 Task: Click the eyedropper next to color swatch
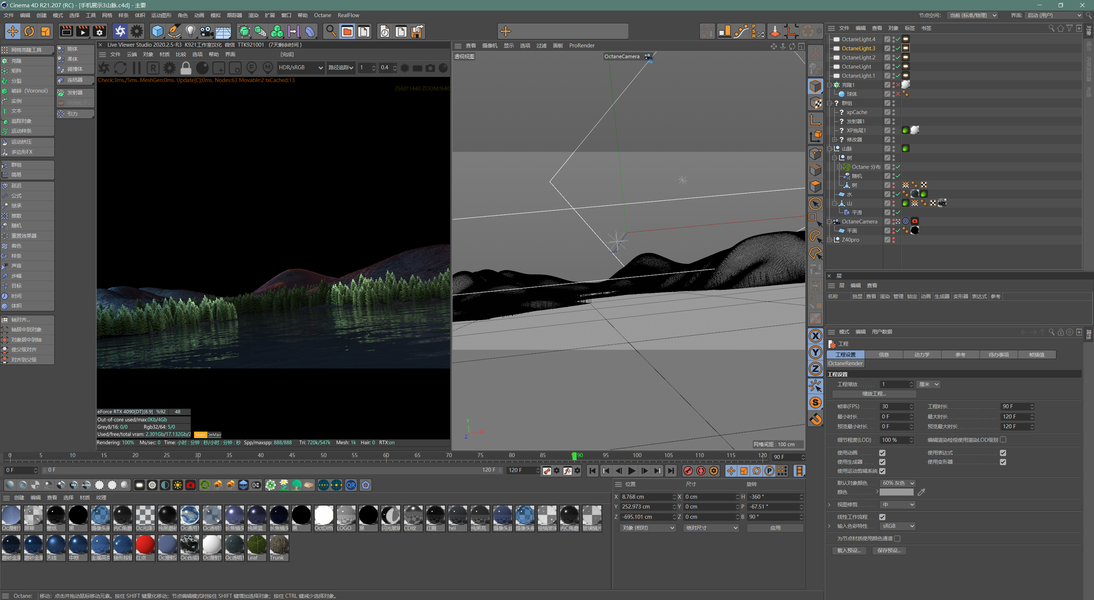[x=921, y=492]
